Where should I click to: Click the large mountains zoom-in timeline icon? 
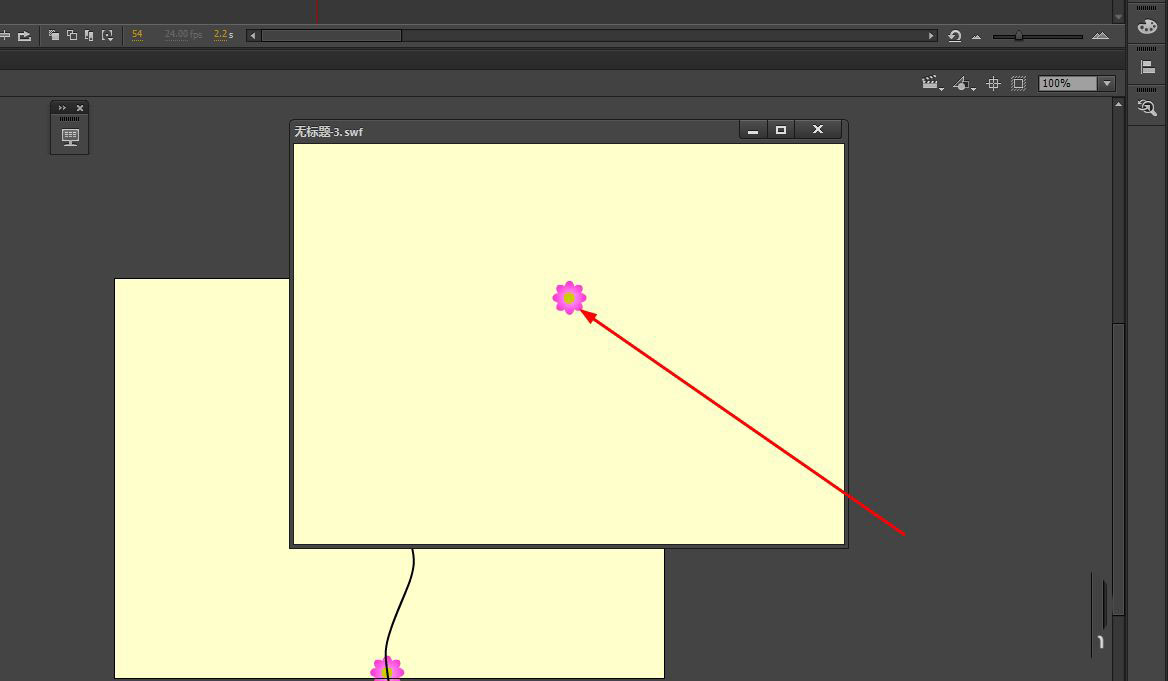pyautogui.click(x=1100, y=36)
